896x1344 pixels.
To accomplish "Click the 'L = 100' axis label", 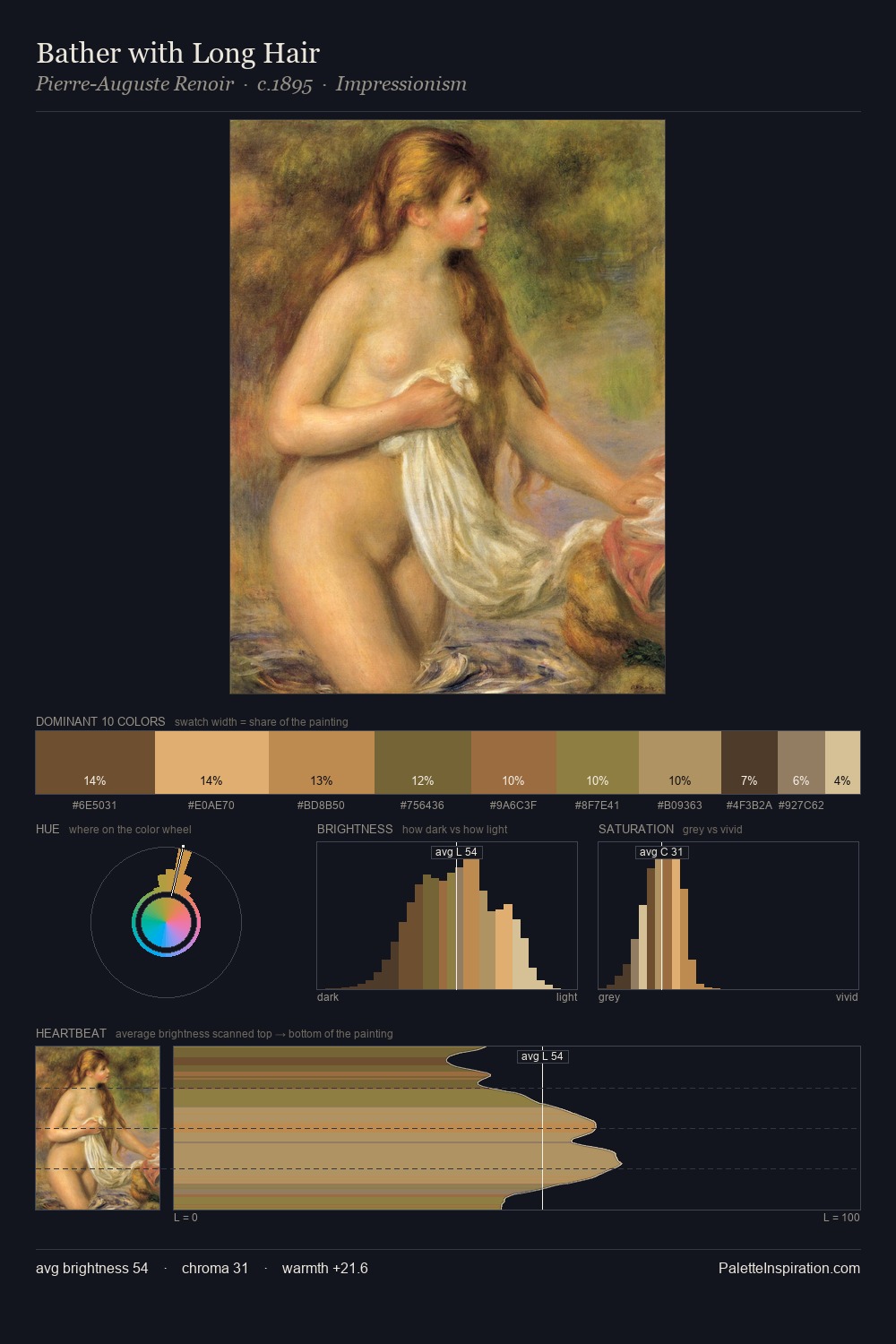I will click(x=841, y=1218).
